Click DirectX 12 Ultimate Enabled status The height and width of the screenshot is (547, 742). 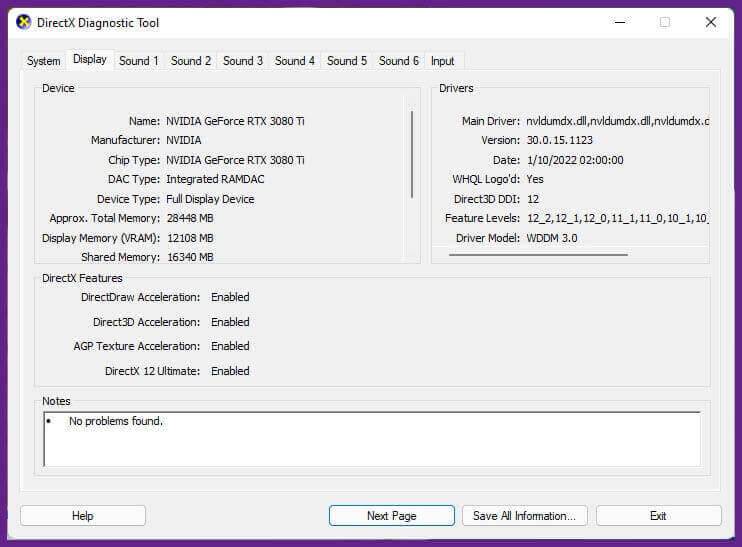[230, 371]
